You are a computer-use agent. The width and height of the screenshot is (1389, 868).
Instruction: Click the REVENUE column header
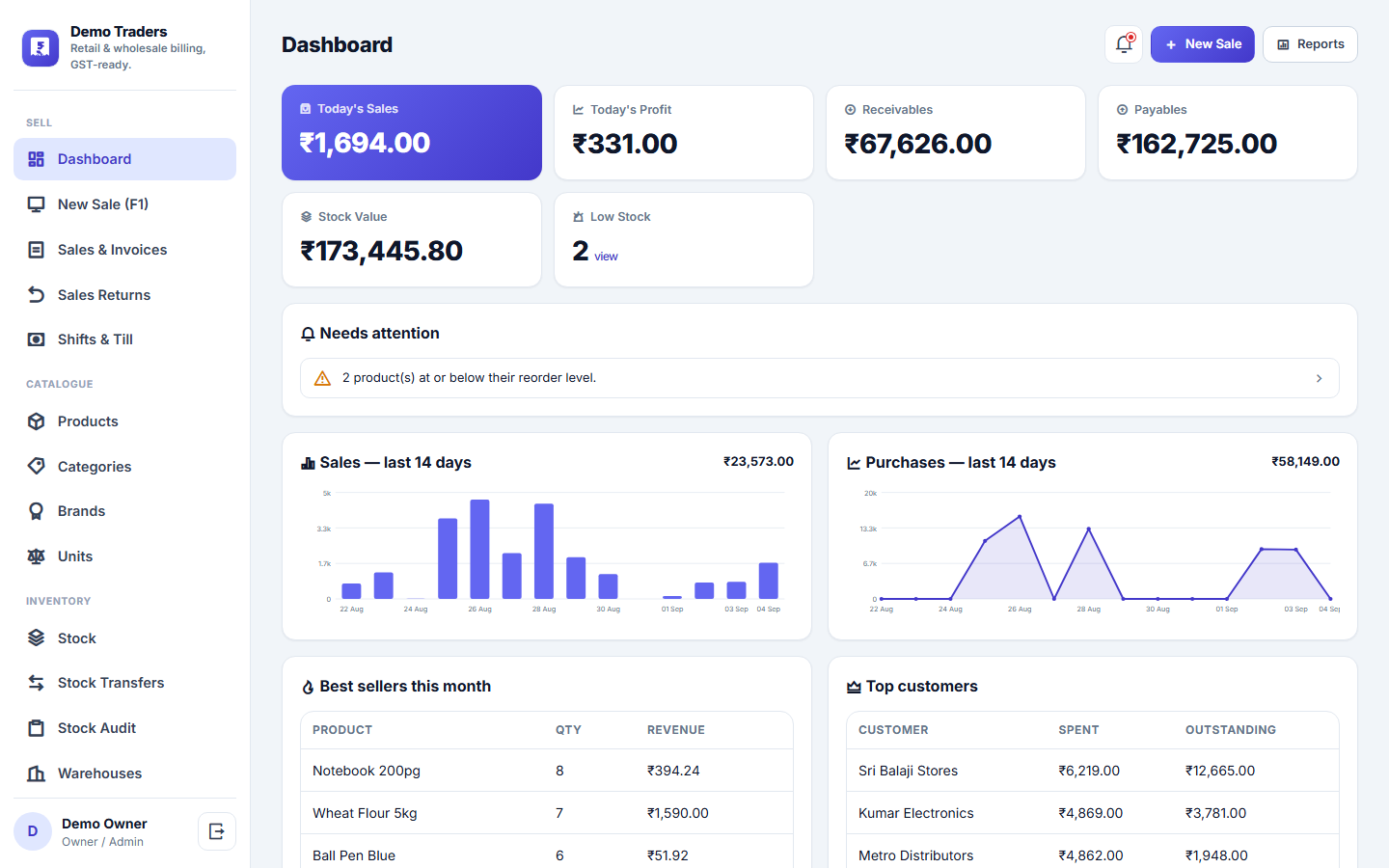point(676,730)
